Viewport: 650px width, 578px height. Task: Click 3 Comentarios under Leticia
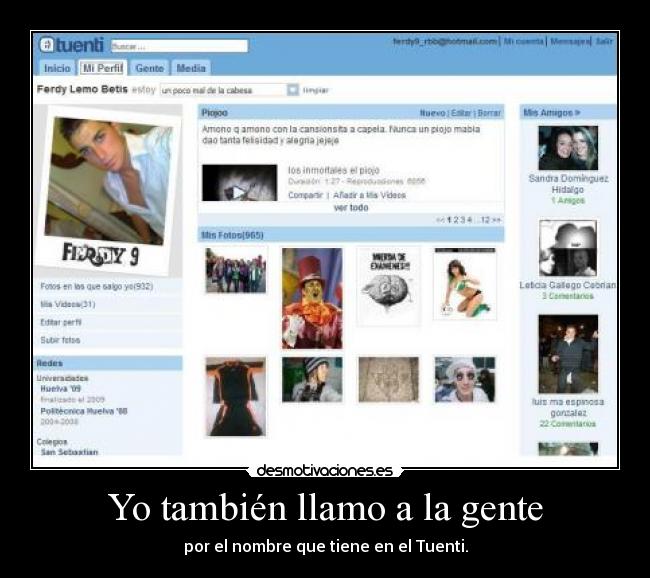[568, 296]
